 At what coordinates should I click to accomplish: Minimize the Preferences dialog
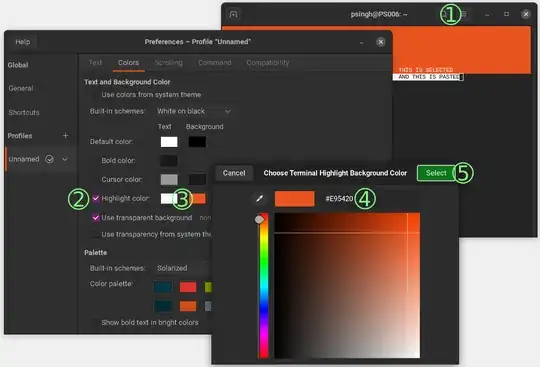(361, 42)
